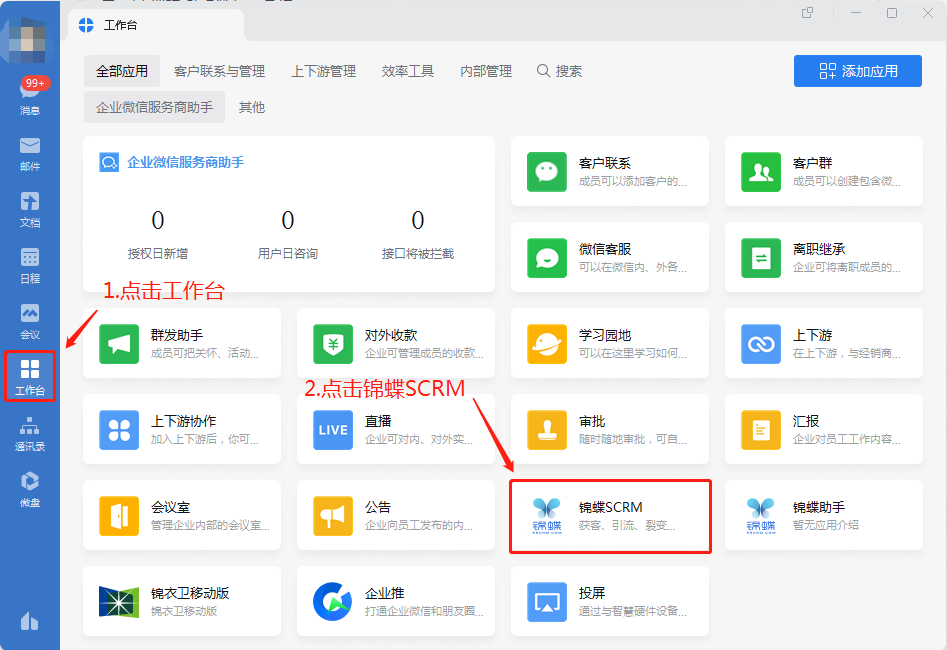This screenshot has height=650, width=947.
Task: Switch to the 客户联系与管理 tab
Action: pyautogui.click(x=219, y=71)
